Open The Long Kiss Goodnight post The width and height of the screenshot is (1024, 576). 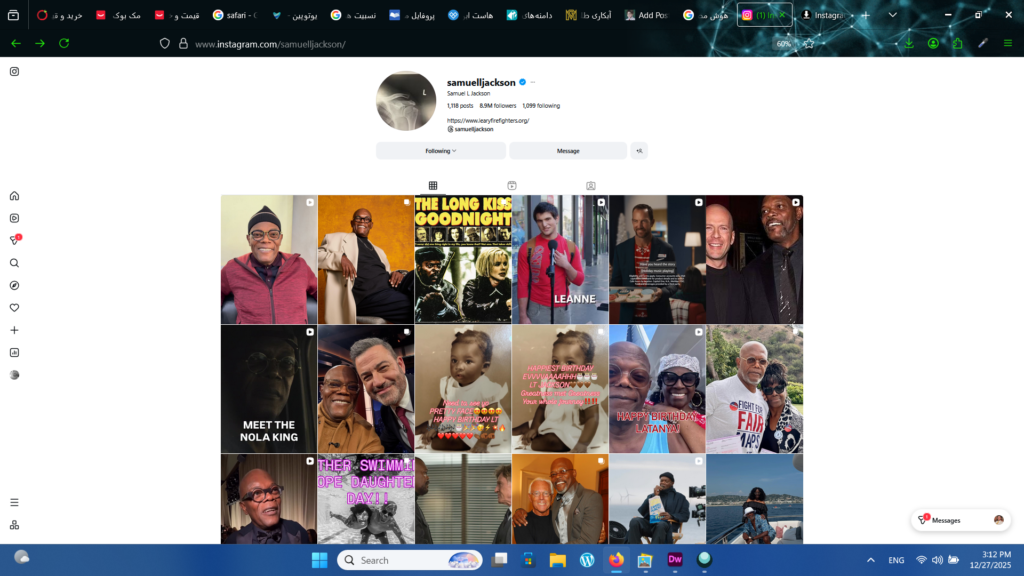point(463,259)
